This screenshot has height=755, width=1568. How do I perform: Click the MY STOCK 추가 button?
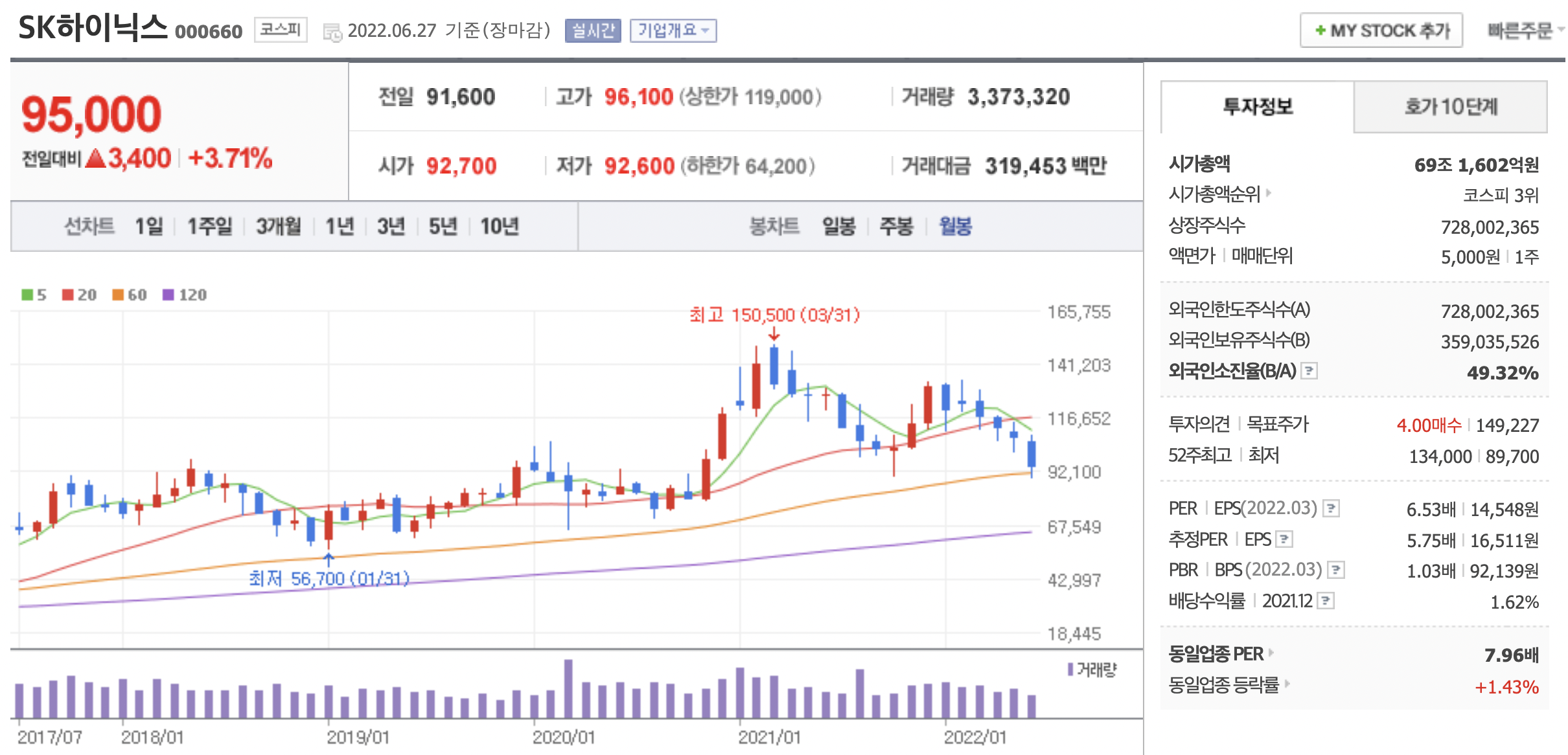click(x=1381, y=30)
